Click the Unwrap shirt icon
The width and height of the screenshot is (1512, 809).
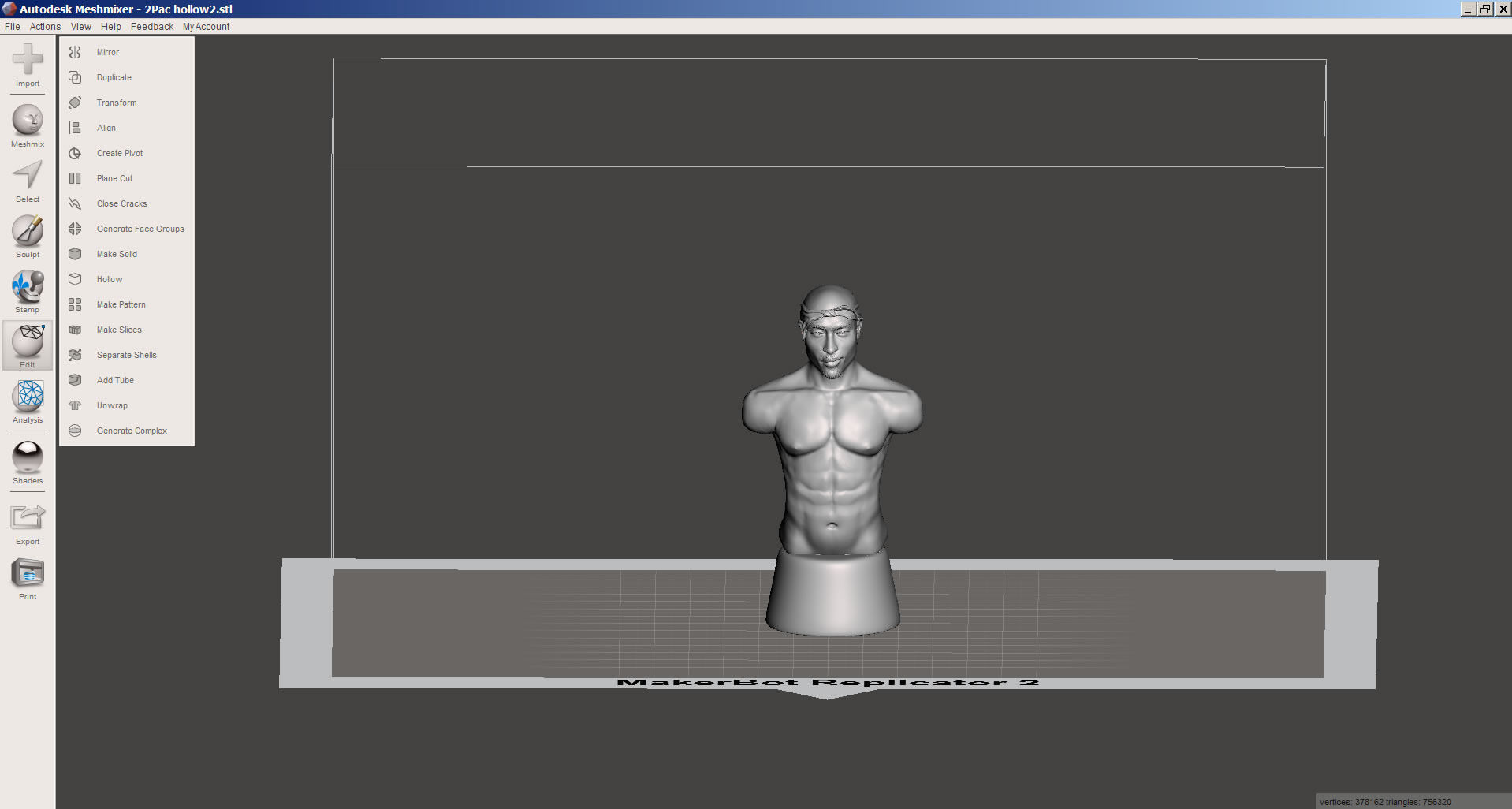tap(75, 405)
